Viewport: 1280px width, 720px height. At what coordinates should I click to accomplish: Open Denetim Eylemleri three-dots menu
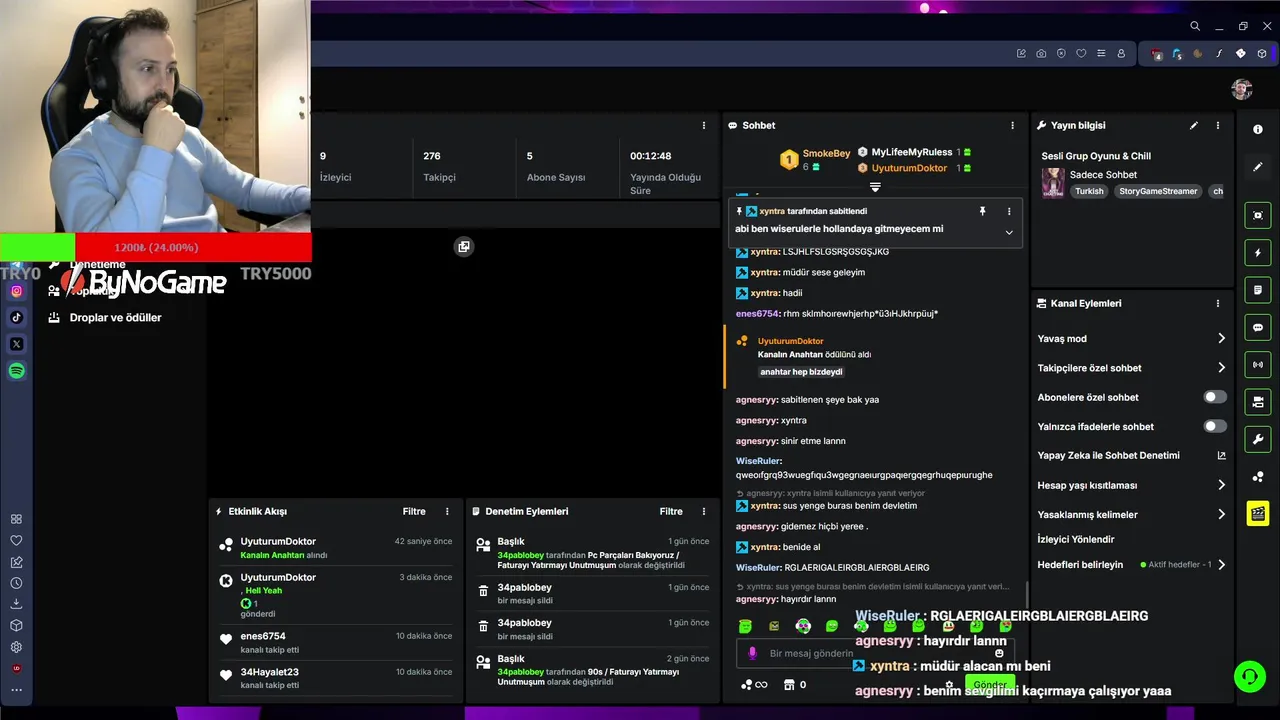704,512
